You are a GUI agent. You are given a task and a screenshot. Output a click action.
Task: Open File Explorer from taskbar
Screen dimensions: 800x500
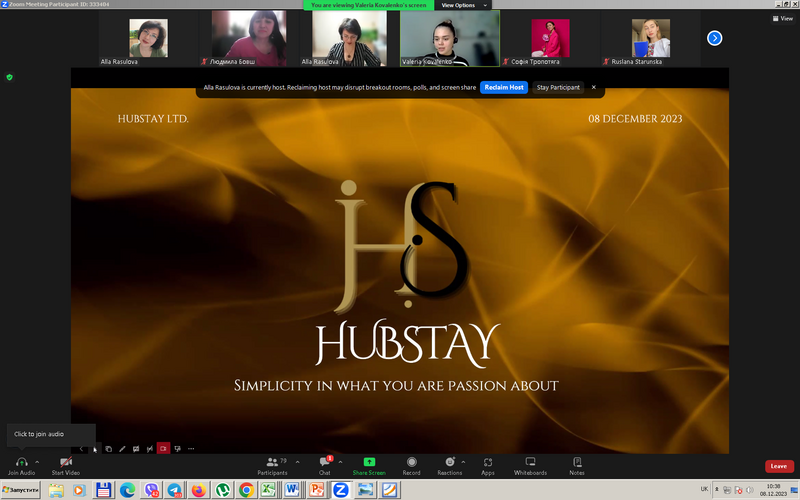[56, 490]
